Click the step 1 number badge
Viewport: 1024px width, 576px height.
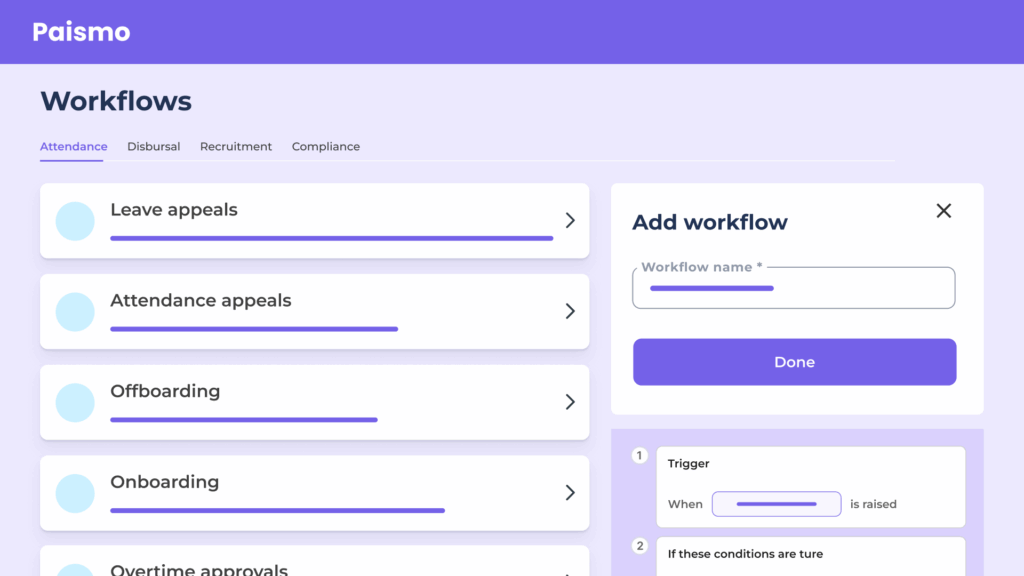point(640,456)
